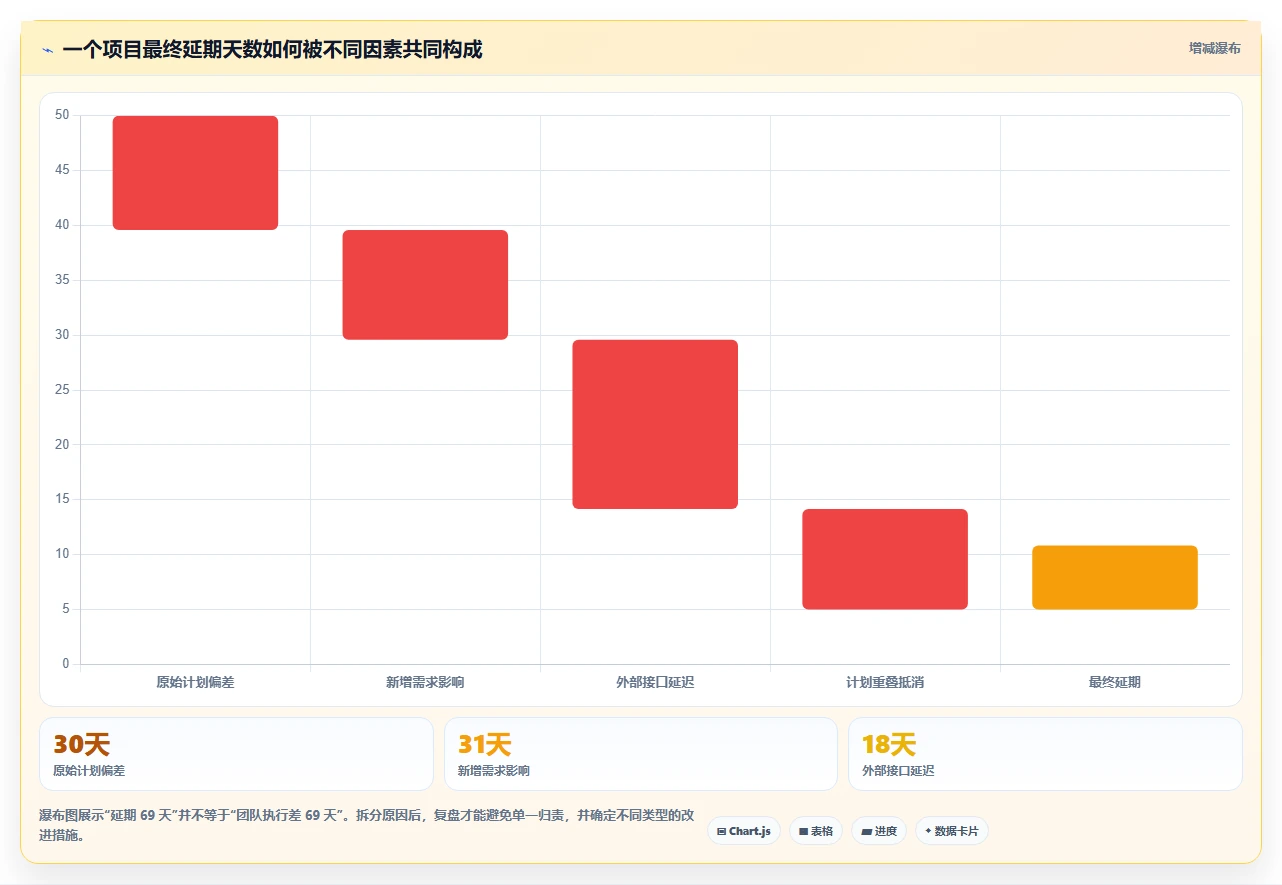Image resolution: width=1282 pixels, height=885 pixels.
Task: Click the 增减瀑布 tag in the header
Action: (x=1215, y=48)
